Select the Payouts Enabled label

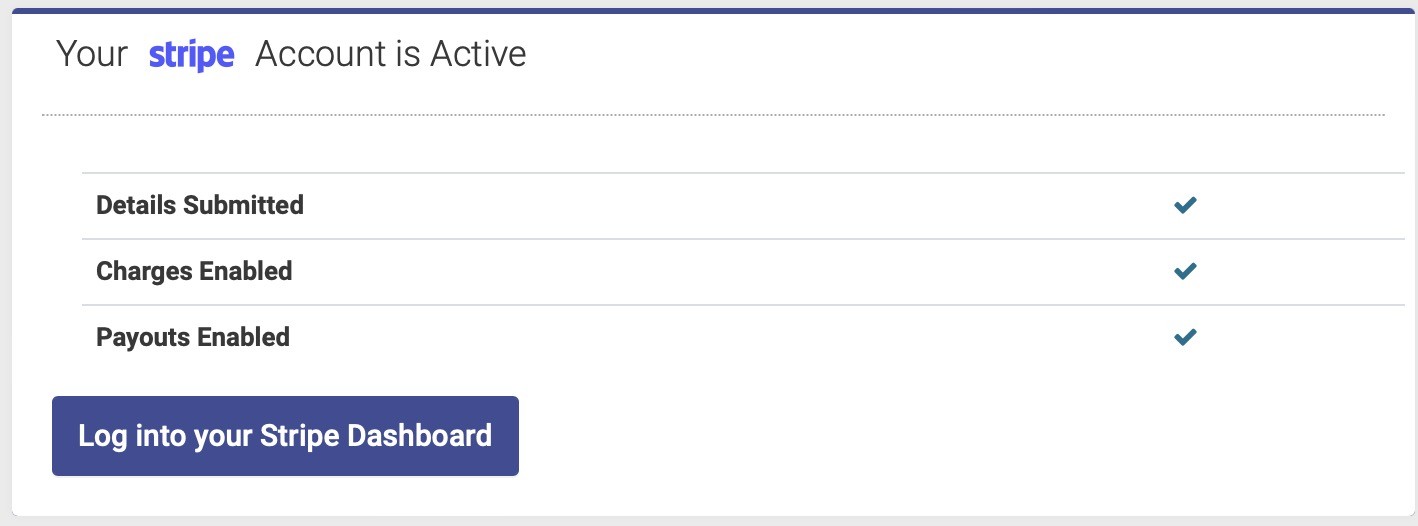click(x=193, y=337)
